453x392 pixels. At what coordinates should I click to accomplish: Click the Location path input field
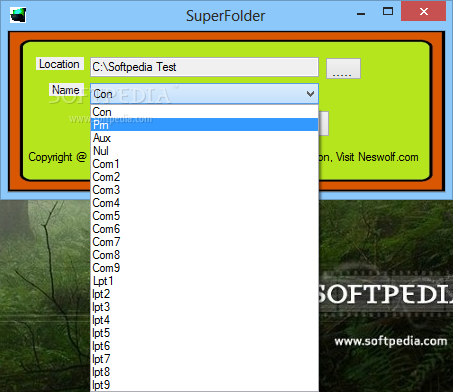click(204, 67)
